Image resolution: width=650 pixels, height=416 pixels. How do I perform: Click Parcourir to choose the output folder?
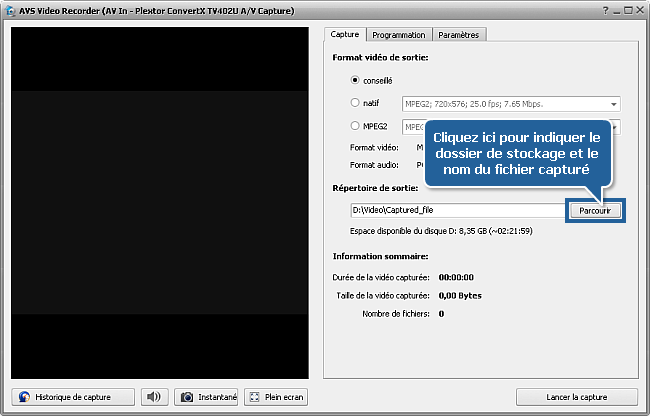coord(595,210)
